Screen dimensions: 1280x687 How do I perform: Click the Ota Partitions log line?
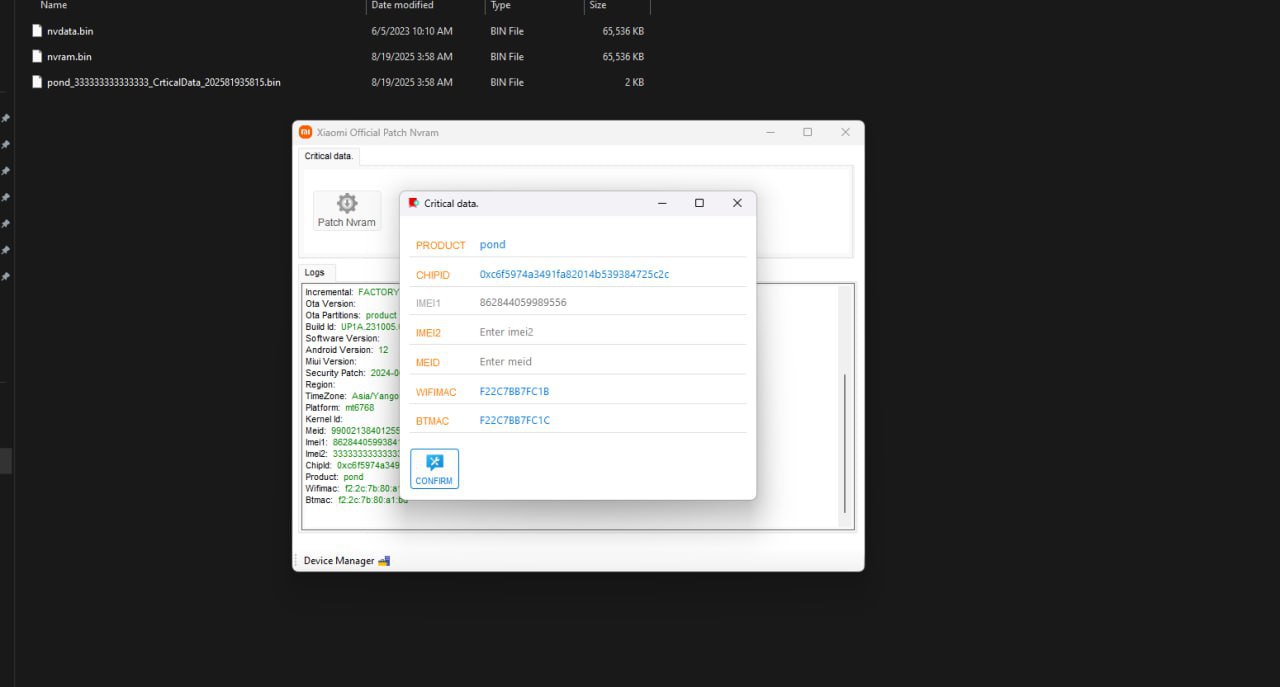point(351,315)
